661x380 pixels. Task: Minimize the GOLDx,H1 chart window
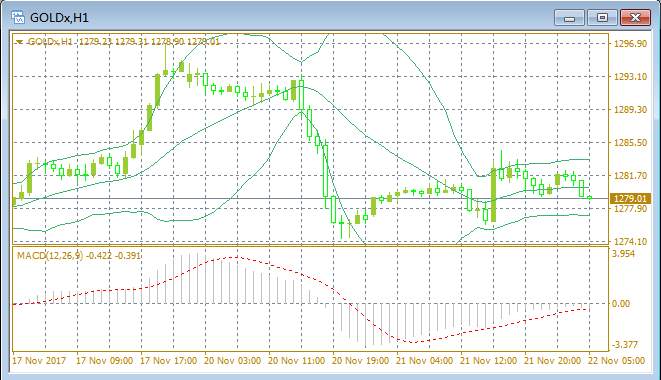click(570, 18)
